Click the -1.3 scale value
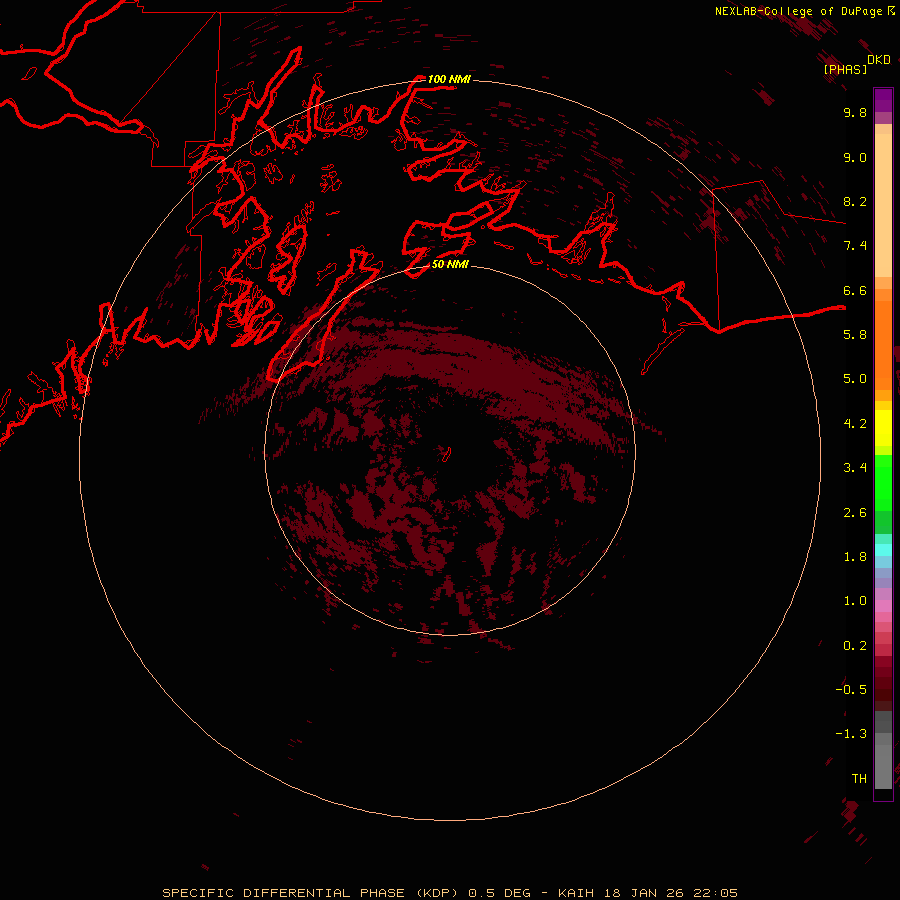Image resolution: width=900 pixels, height=900 pixels. point(851,734)
